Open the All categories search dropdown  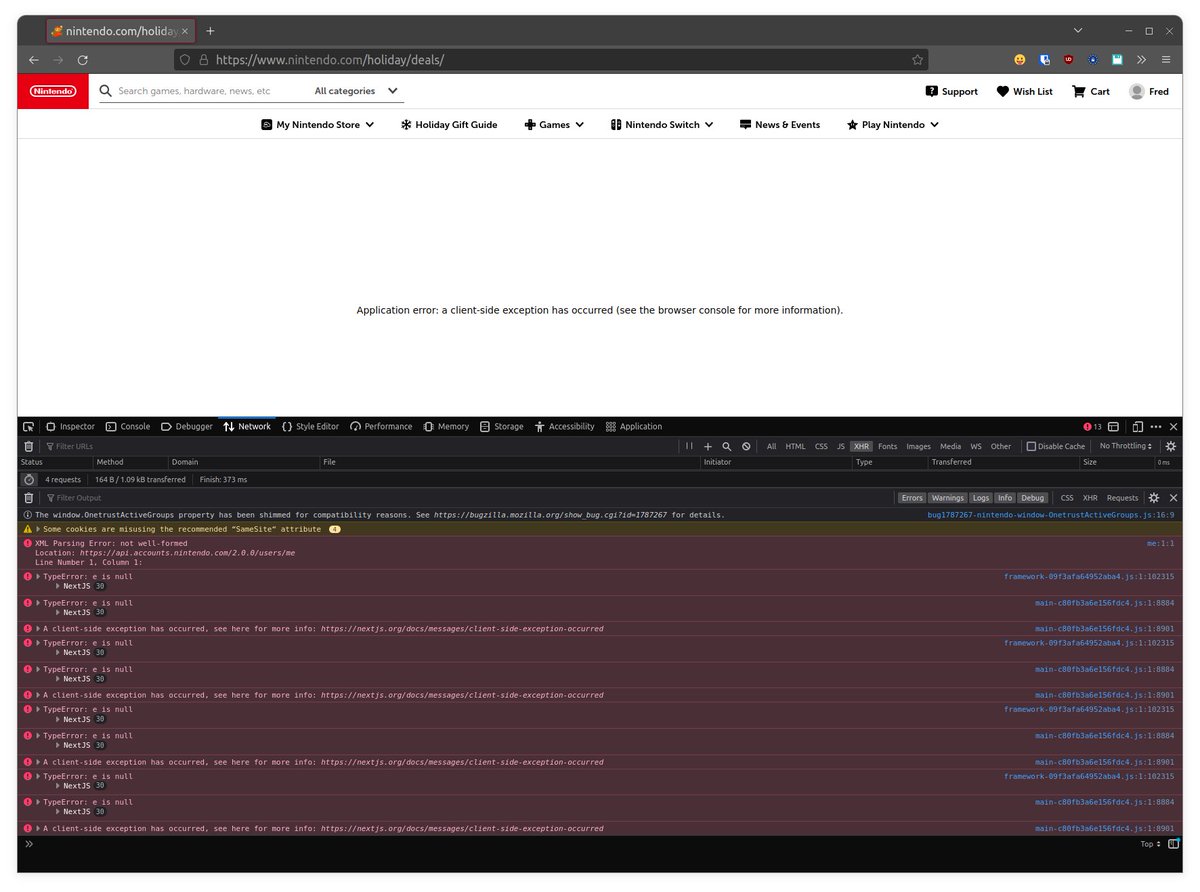pyautogui.click(x=356, y=91)
